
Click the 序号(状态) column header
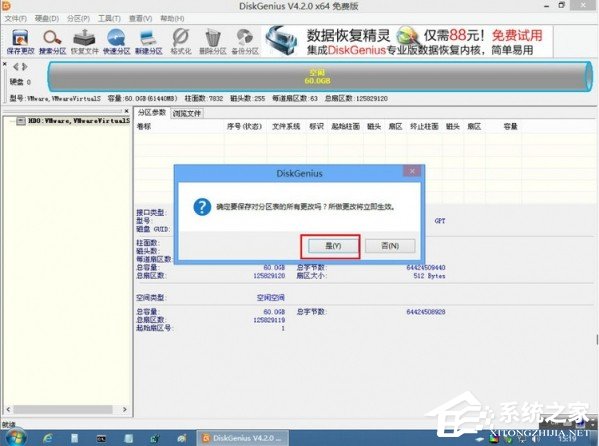coord(244,127)
